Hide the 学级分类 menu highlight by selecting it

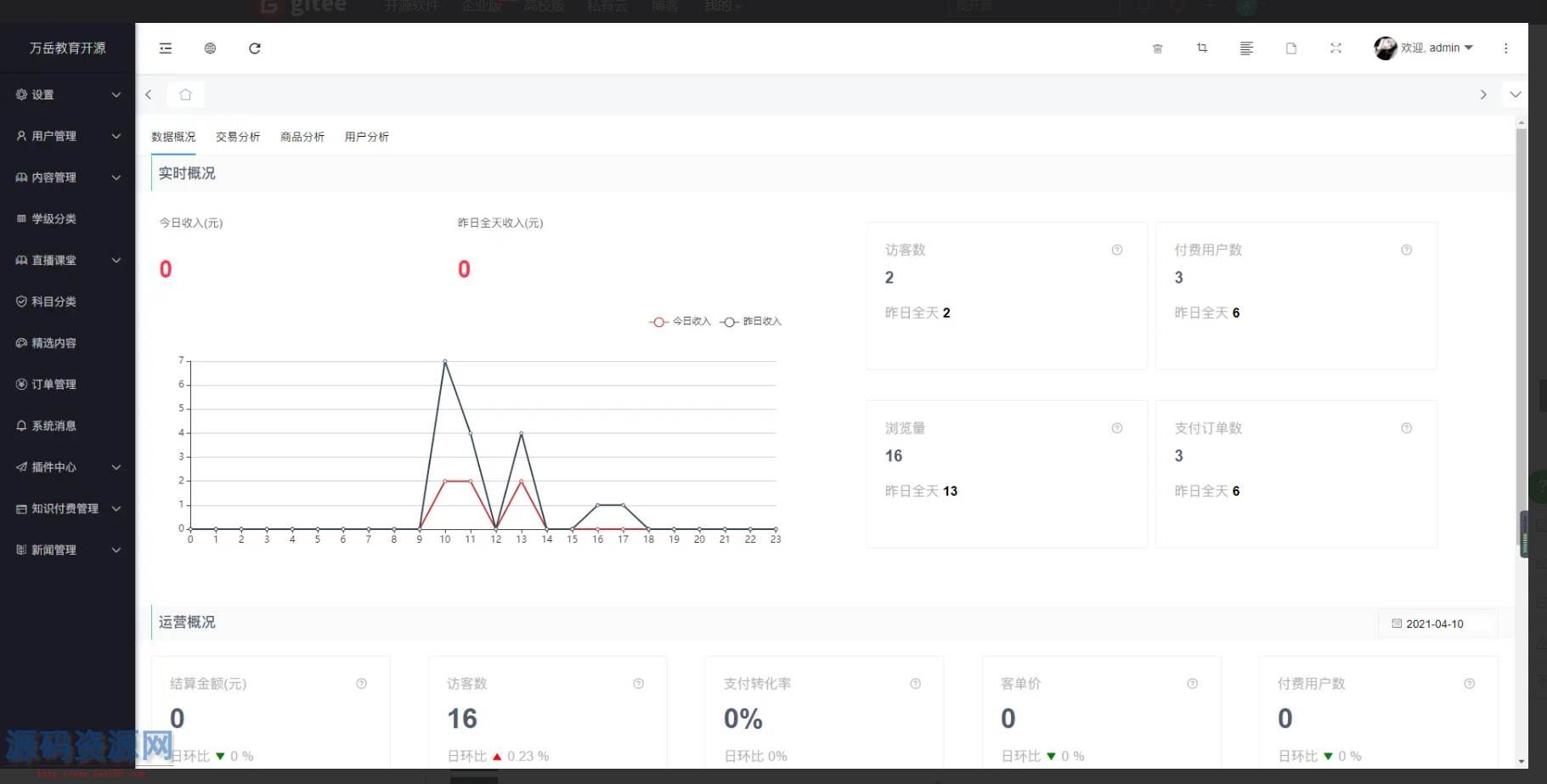click(x=54, y=218)
